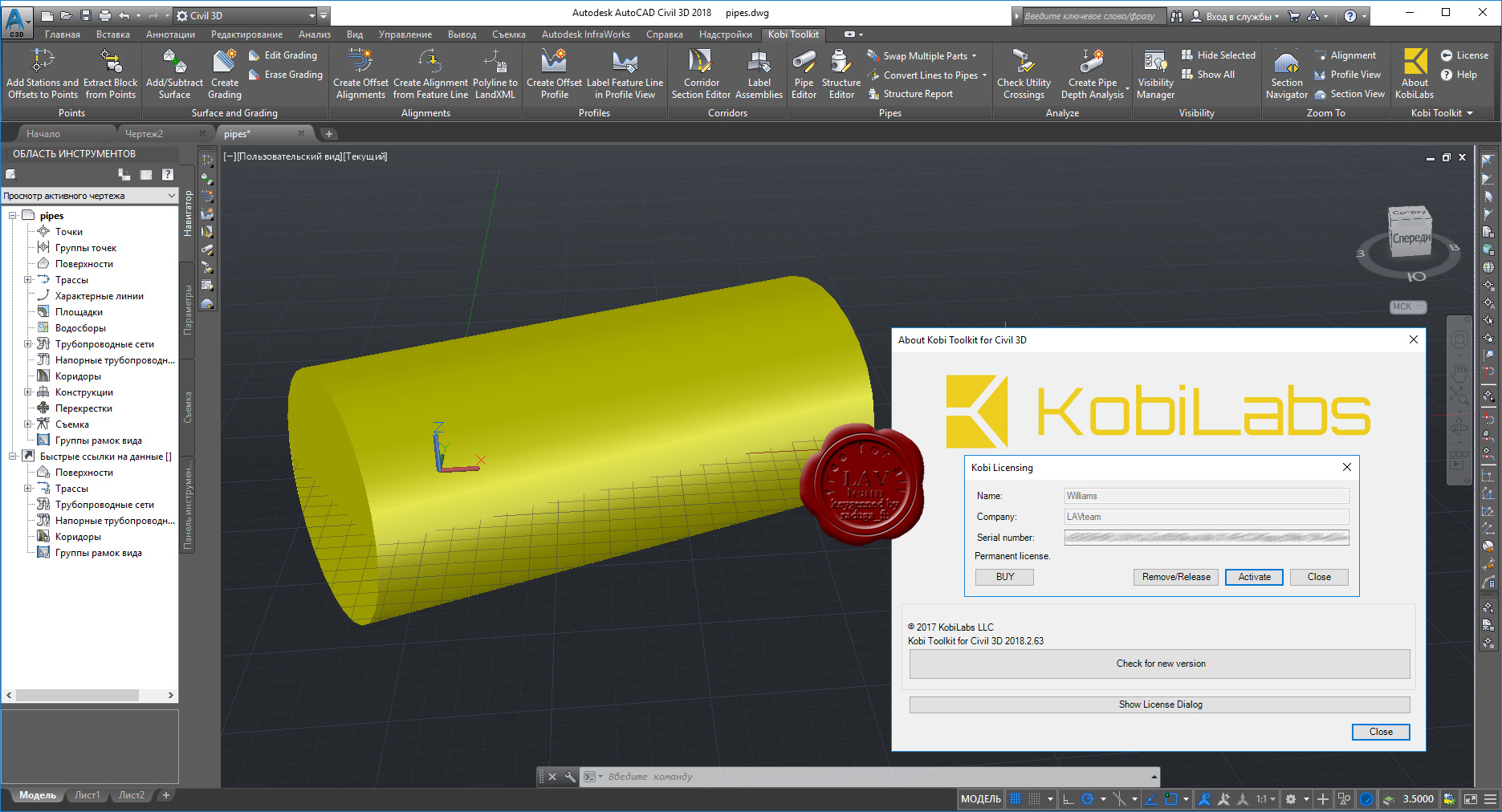Select Erase Grading command
Screen dimensions: 1502x812
[285, 75]
